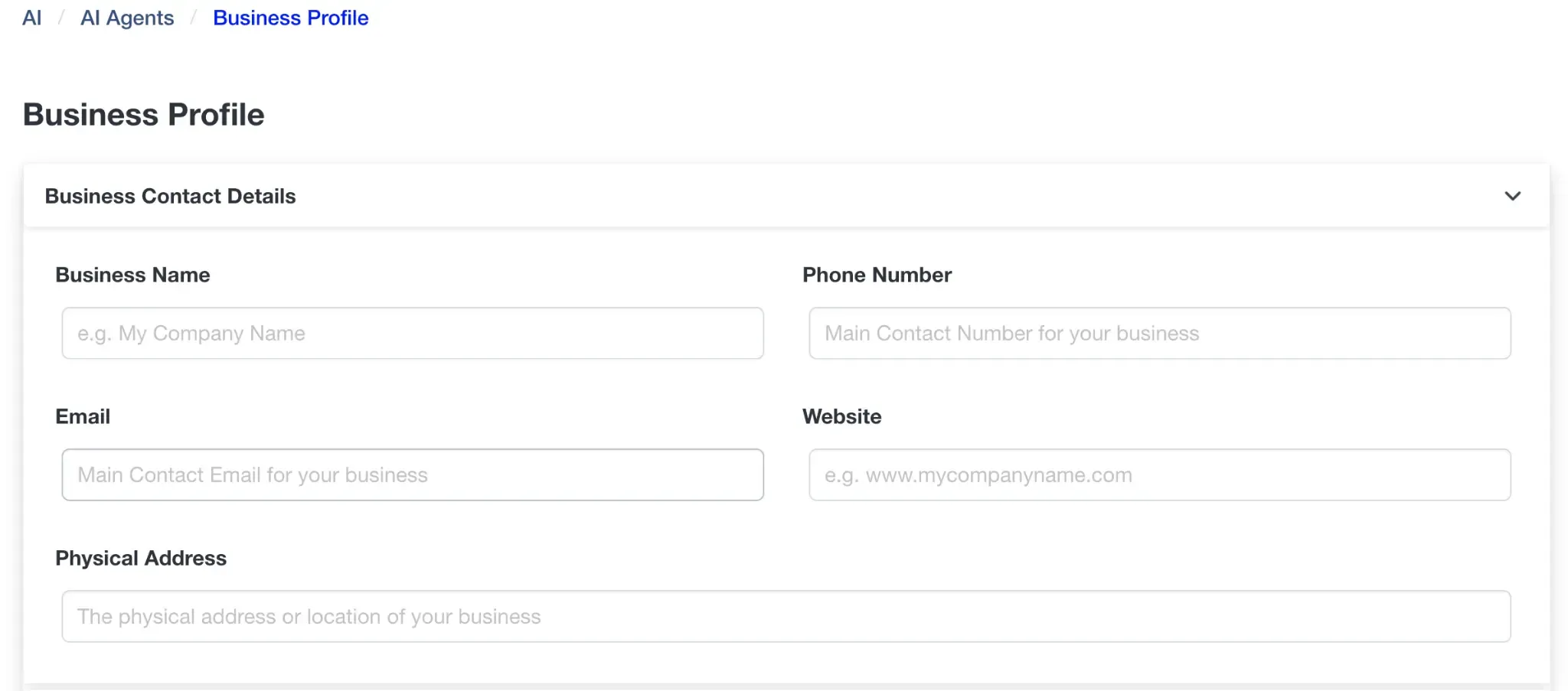The image size is (1568, 691).
Task: Click the Business Profile page heading
Action: click(143, 114)
